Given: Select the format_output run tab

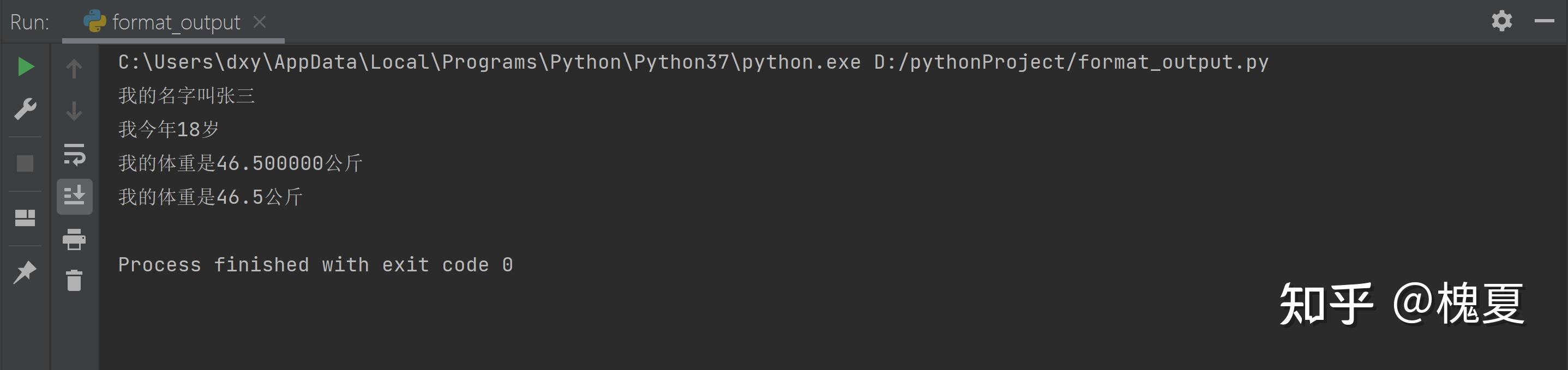Looking at the screenshot, I should (x=163, y=22).
